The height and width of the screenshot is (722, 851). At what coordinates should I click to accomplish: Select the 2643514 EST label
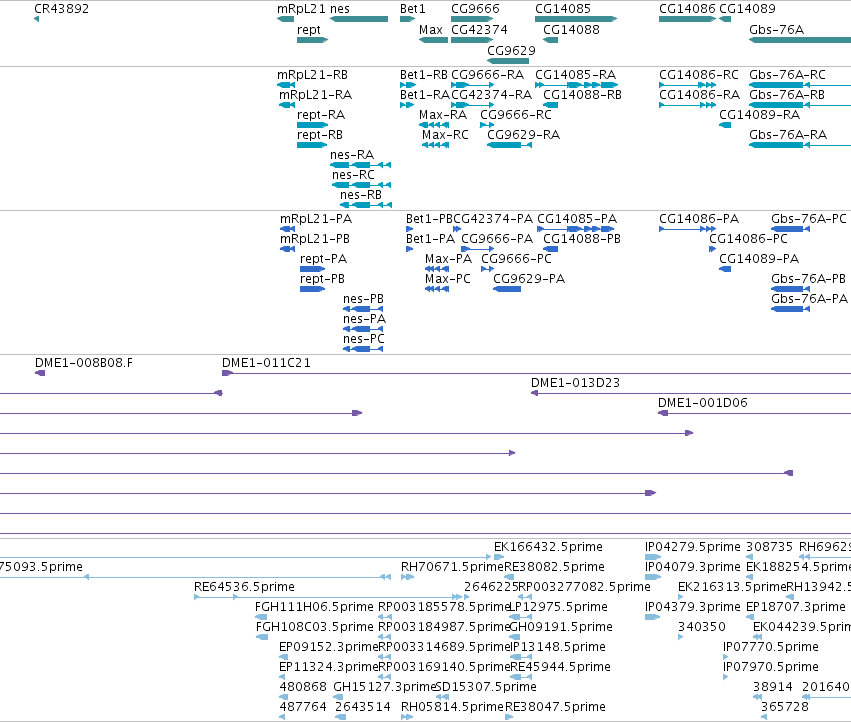point(363,707)
